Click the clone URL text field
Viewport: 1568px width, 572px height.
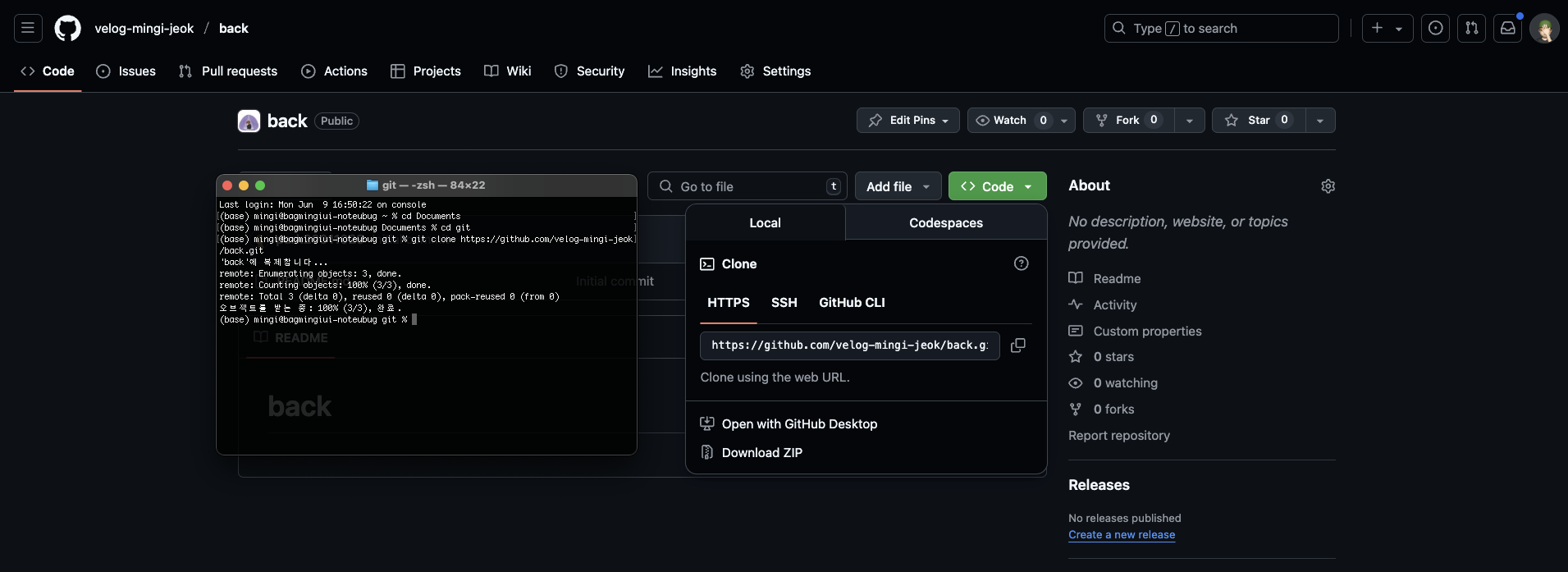(x=850, y=345)
